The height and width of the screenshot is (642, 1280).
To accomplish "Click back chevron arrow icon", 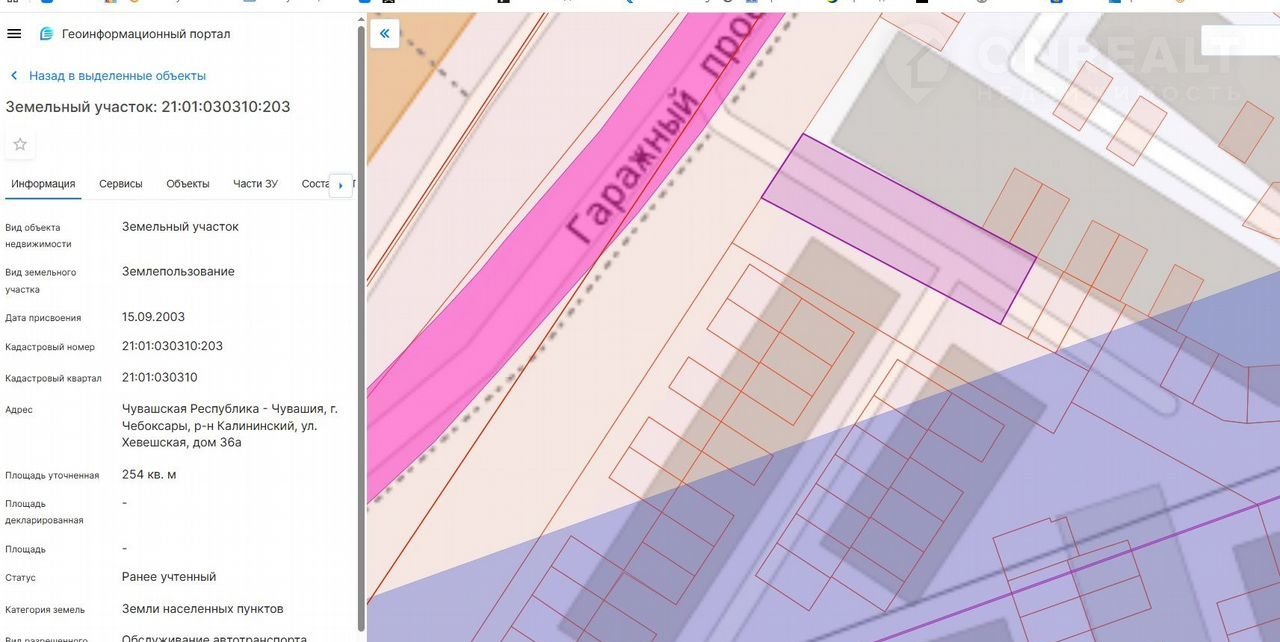I will click(14, 76).
